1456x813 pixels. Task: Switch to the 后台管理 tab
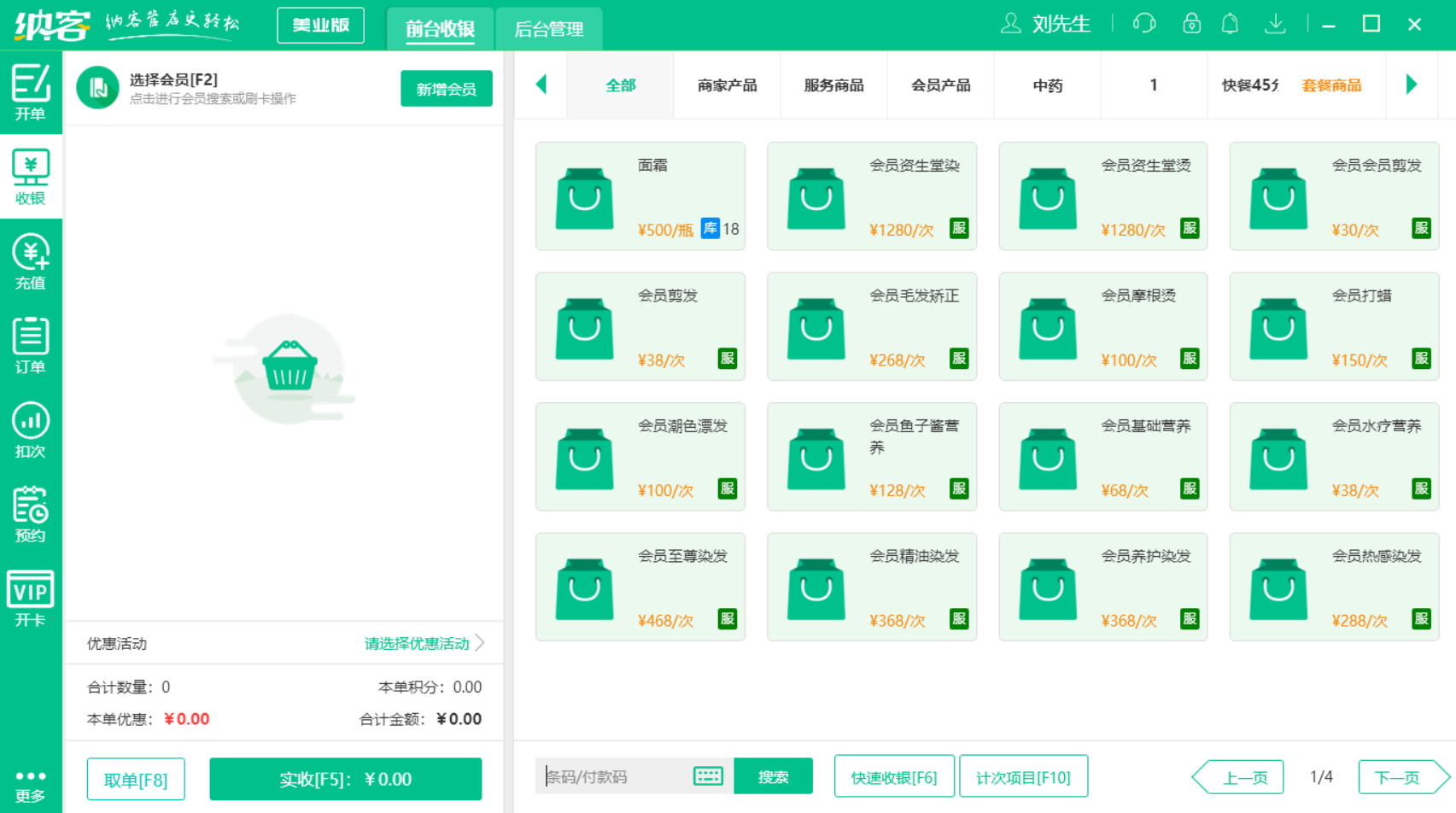549,28
